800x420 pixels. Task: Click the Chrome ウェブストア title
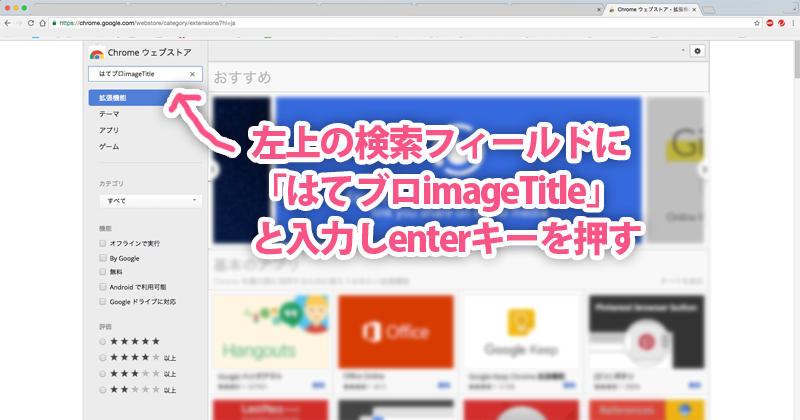[149, 53]
